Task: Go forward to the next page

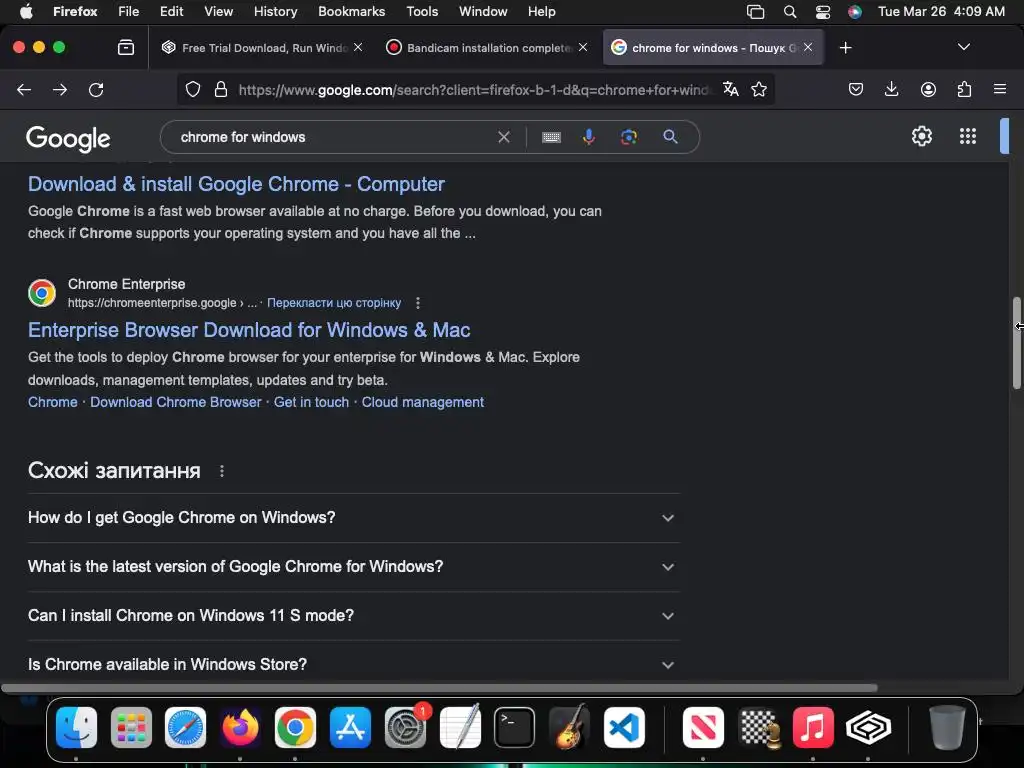Action: tap(60, 90)
